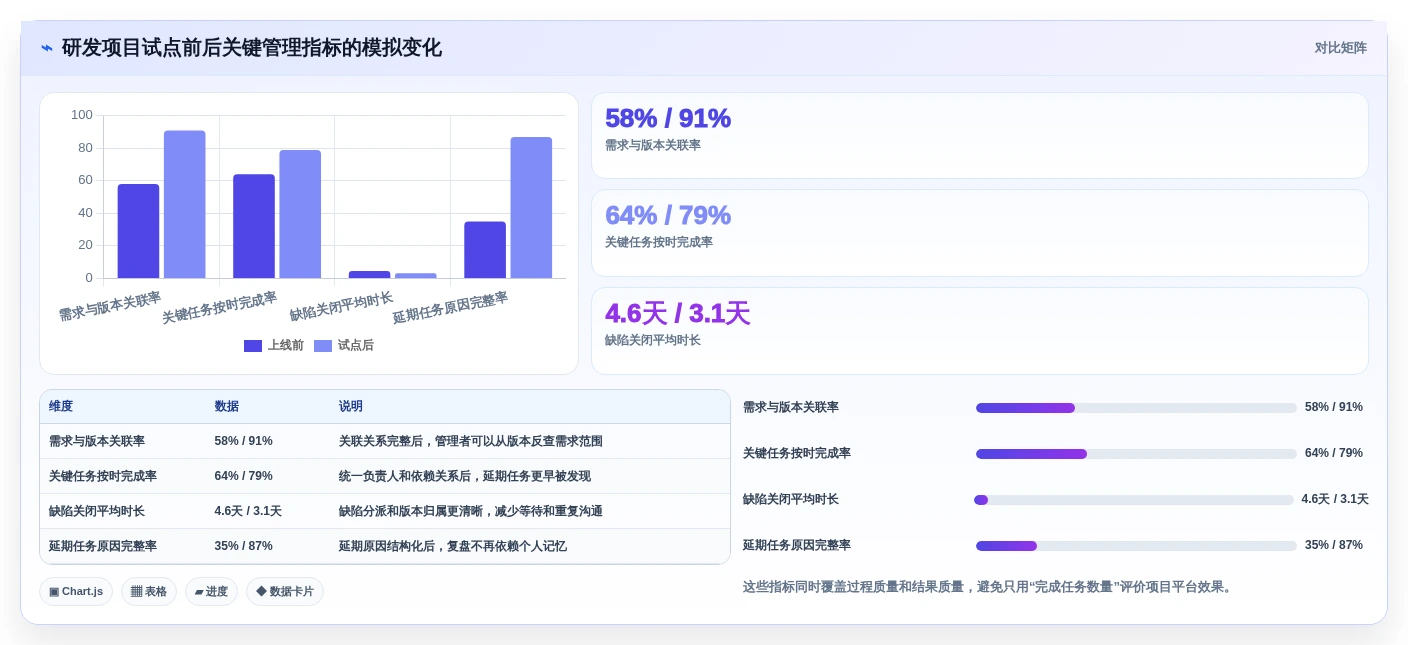
Task: Click the 维度 column header
Action: (x=61, y=406)
